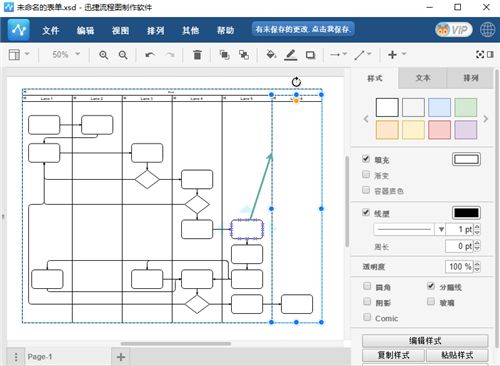Open the black line color swatch

pos(466,213)
